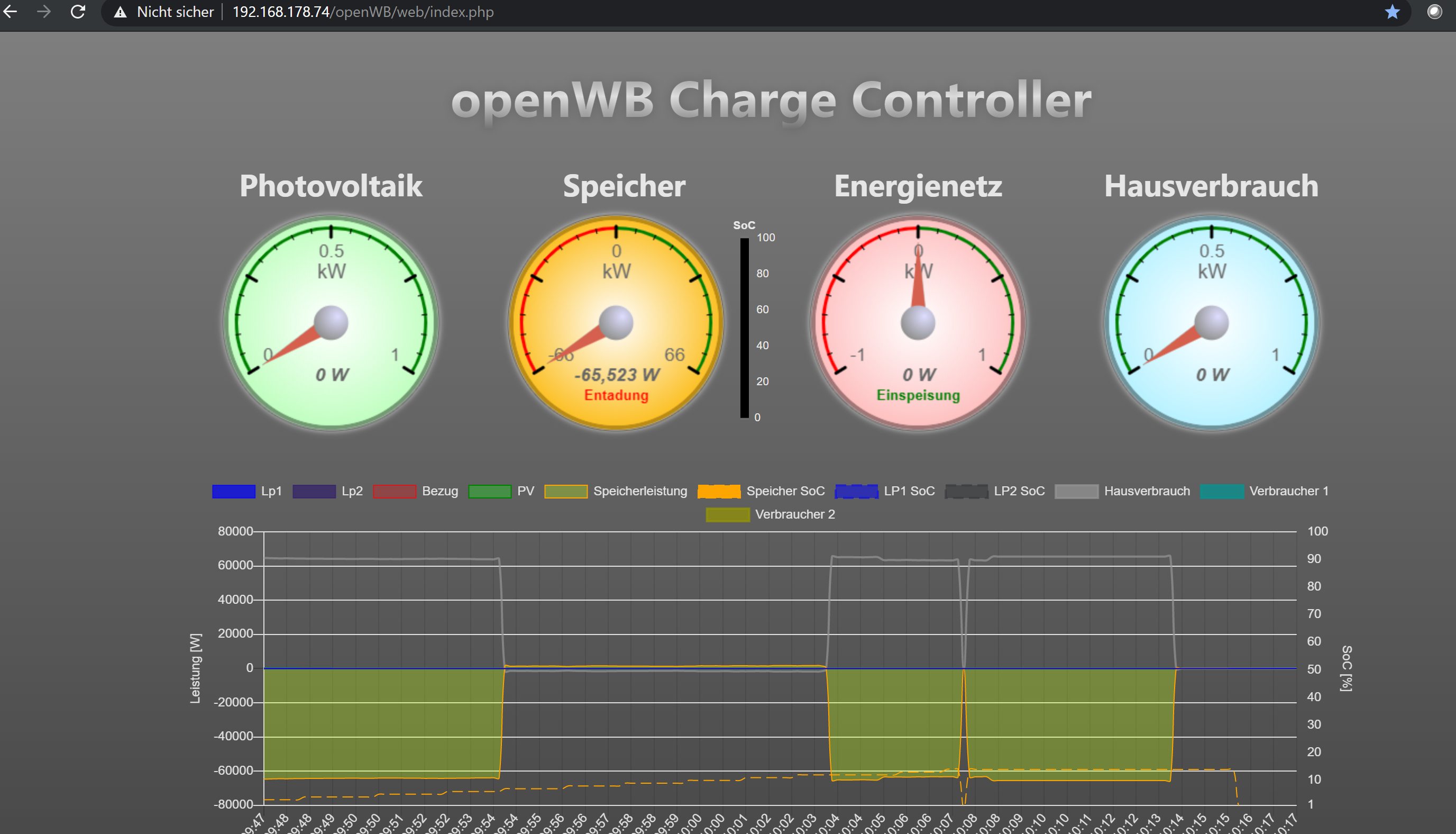This screenshot has height=834, width=1456.
Task: Hide the PV chart series
Action: pyautogui.click(x=489, y=492)
